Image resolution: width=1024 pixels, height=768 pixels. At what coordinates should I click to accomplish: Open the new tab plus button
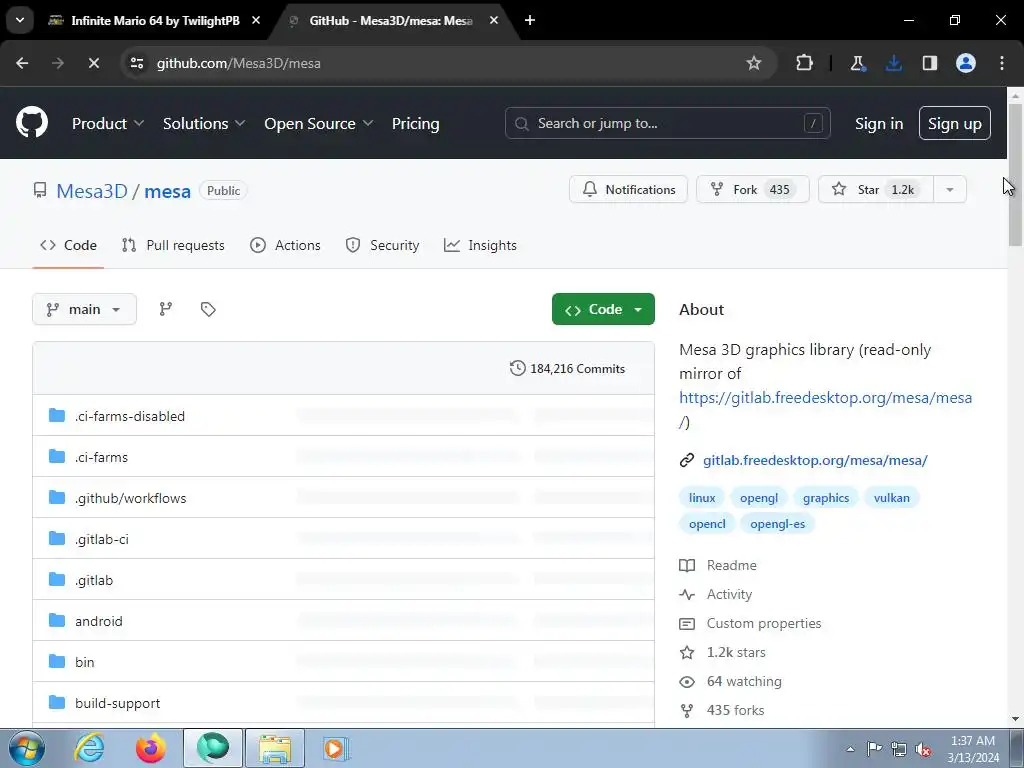[x=530, y=20]
